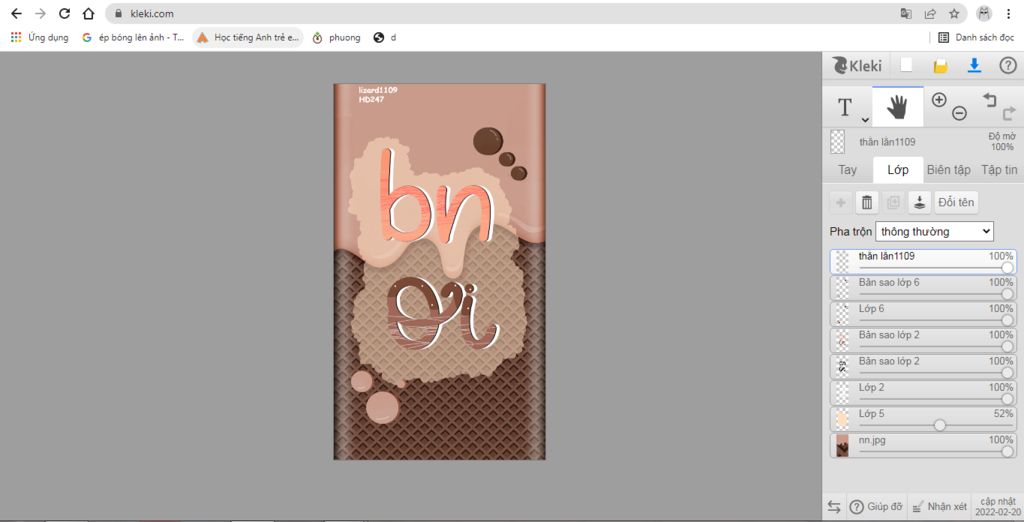Open the Ứng dụng apps shortcut
1024x522 pixels.
tap(39, 37)
